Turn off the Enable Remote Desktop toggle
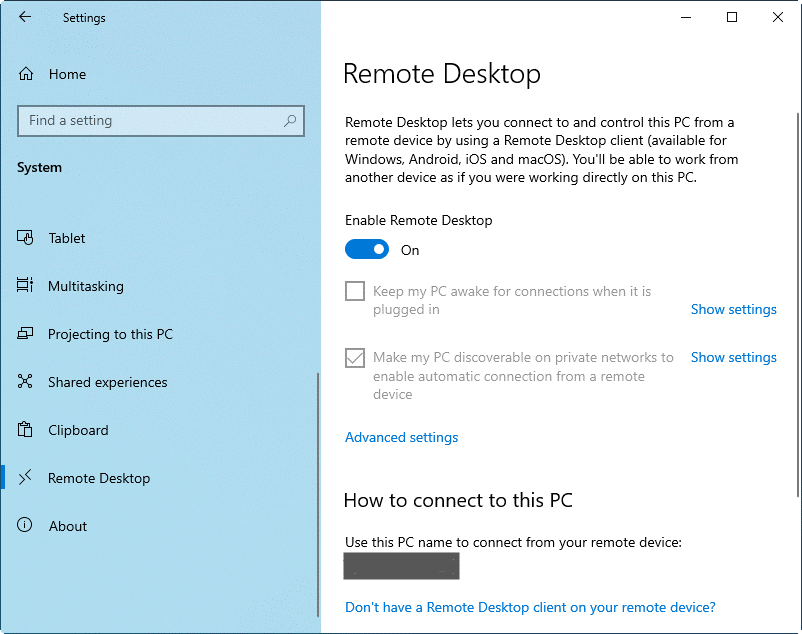The width and height of the screenshot is (802, 634). point(367,250)
